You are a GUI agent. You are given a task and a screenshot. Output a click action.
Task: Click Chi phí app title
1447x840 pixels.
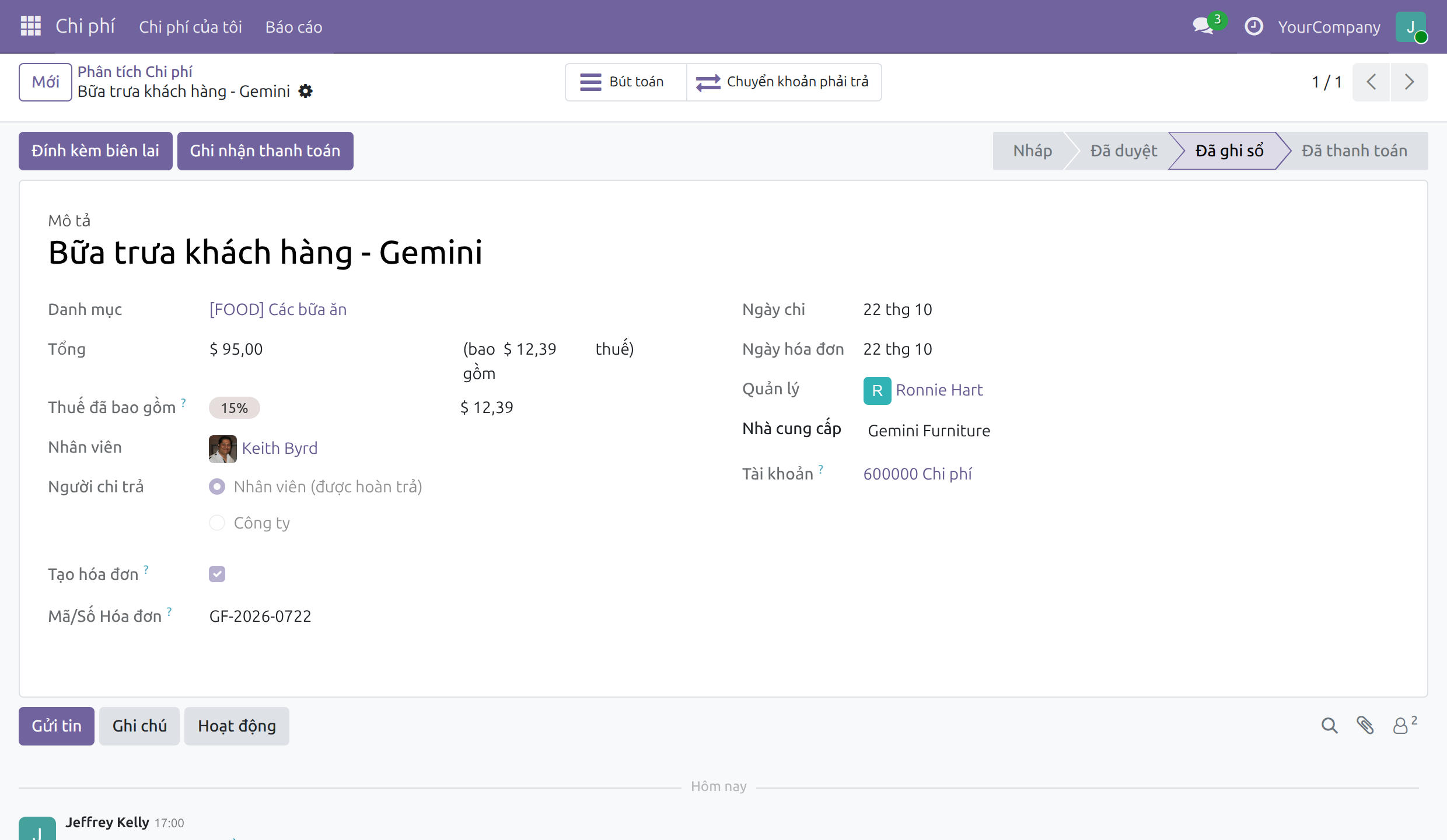(85, 26)
